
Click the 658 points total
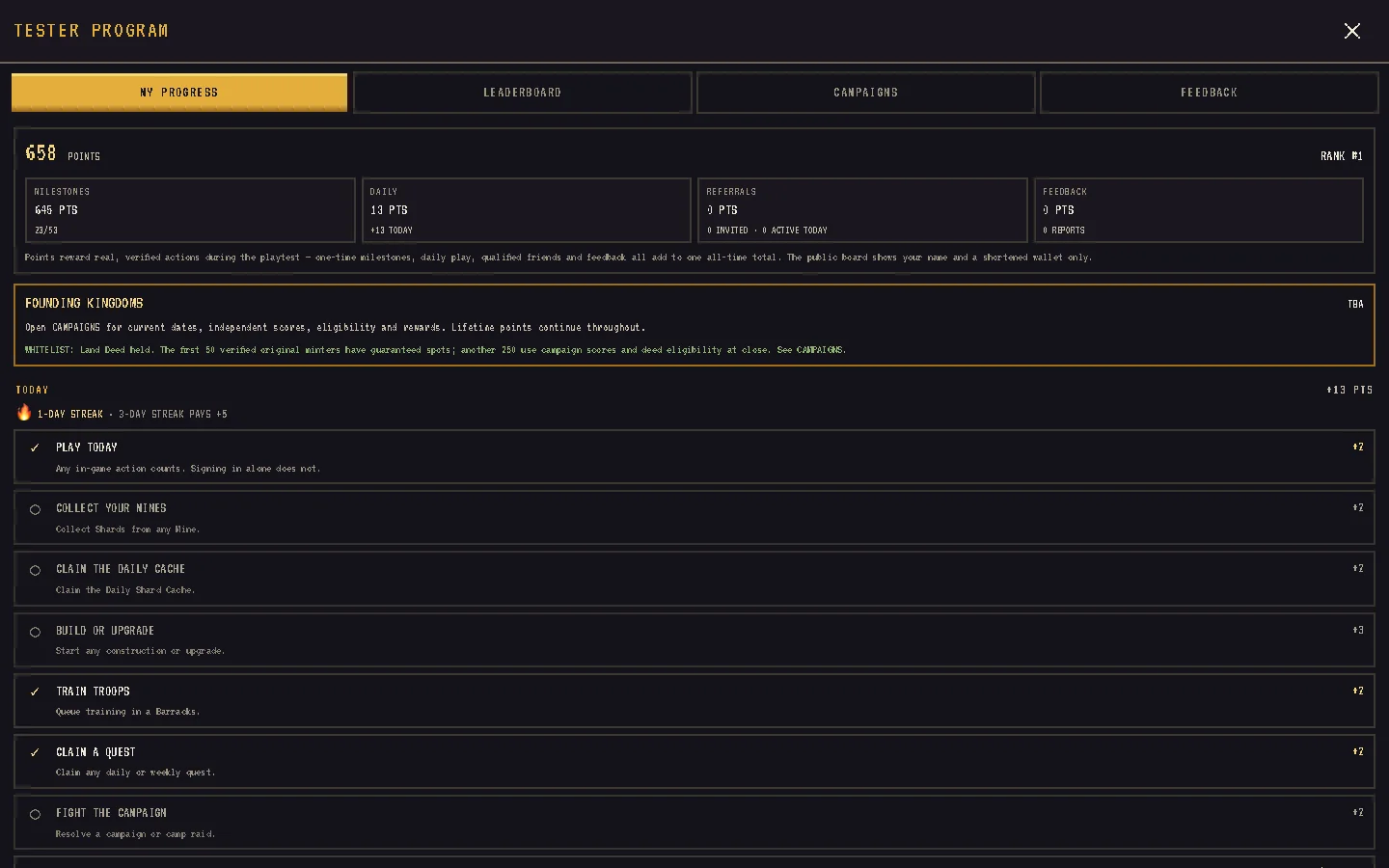[41, 153]
